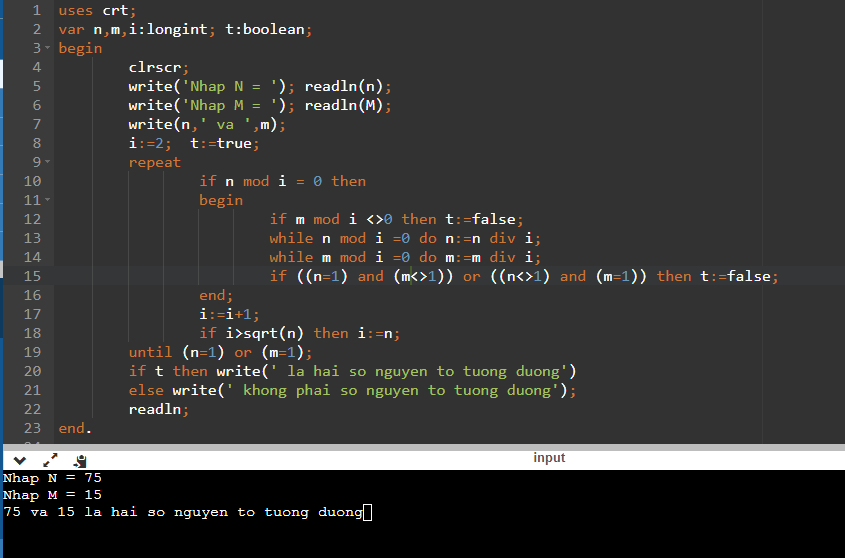Click the final 'end.' statement
The image size is (845, 558).
(x=75, y=428)
